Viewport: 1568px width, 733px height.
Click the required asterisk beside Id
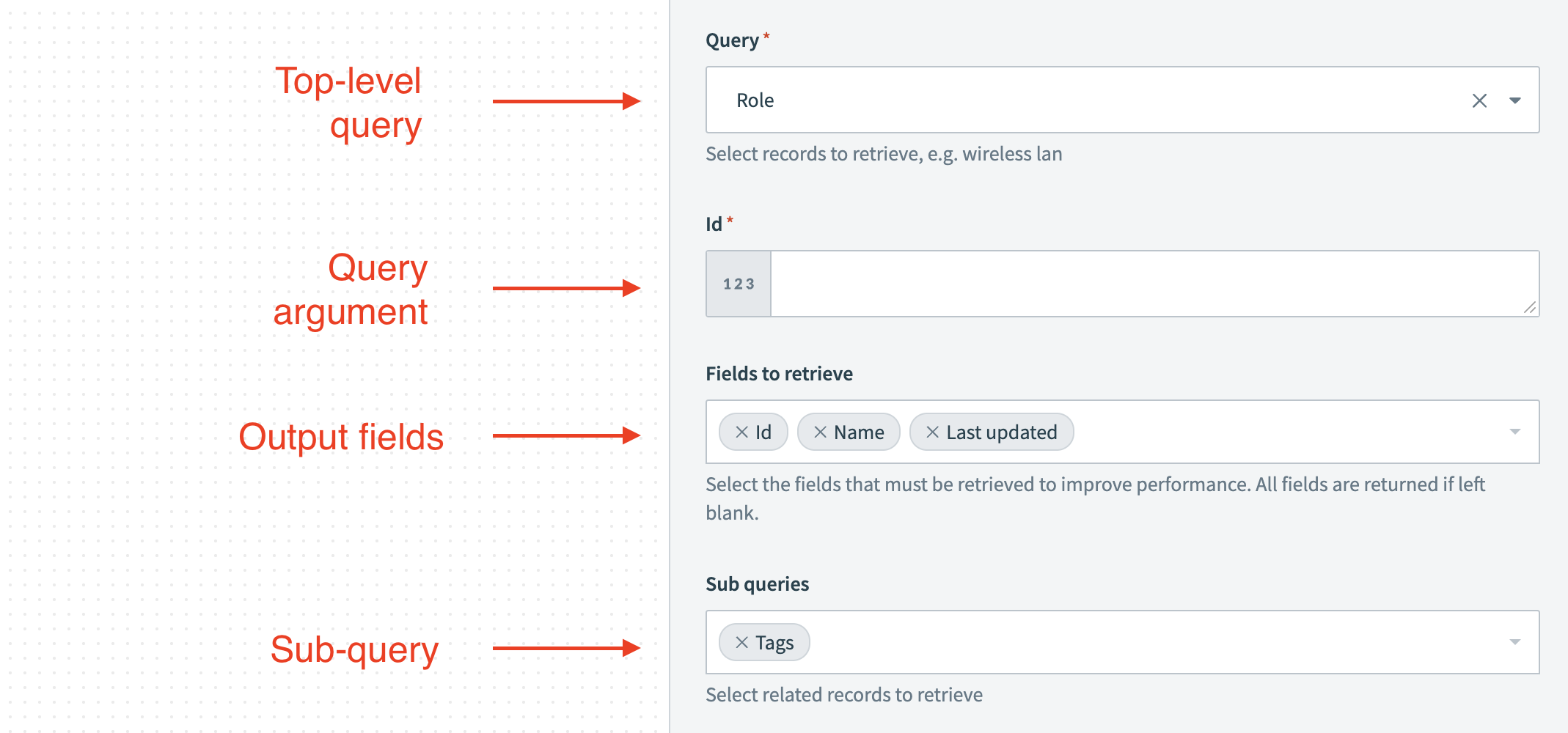pyautogui.click(x=730, y=220)
